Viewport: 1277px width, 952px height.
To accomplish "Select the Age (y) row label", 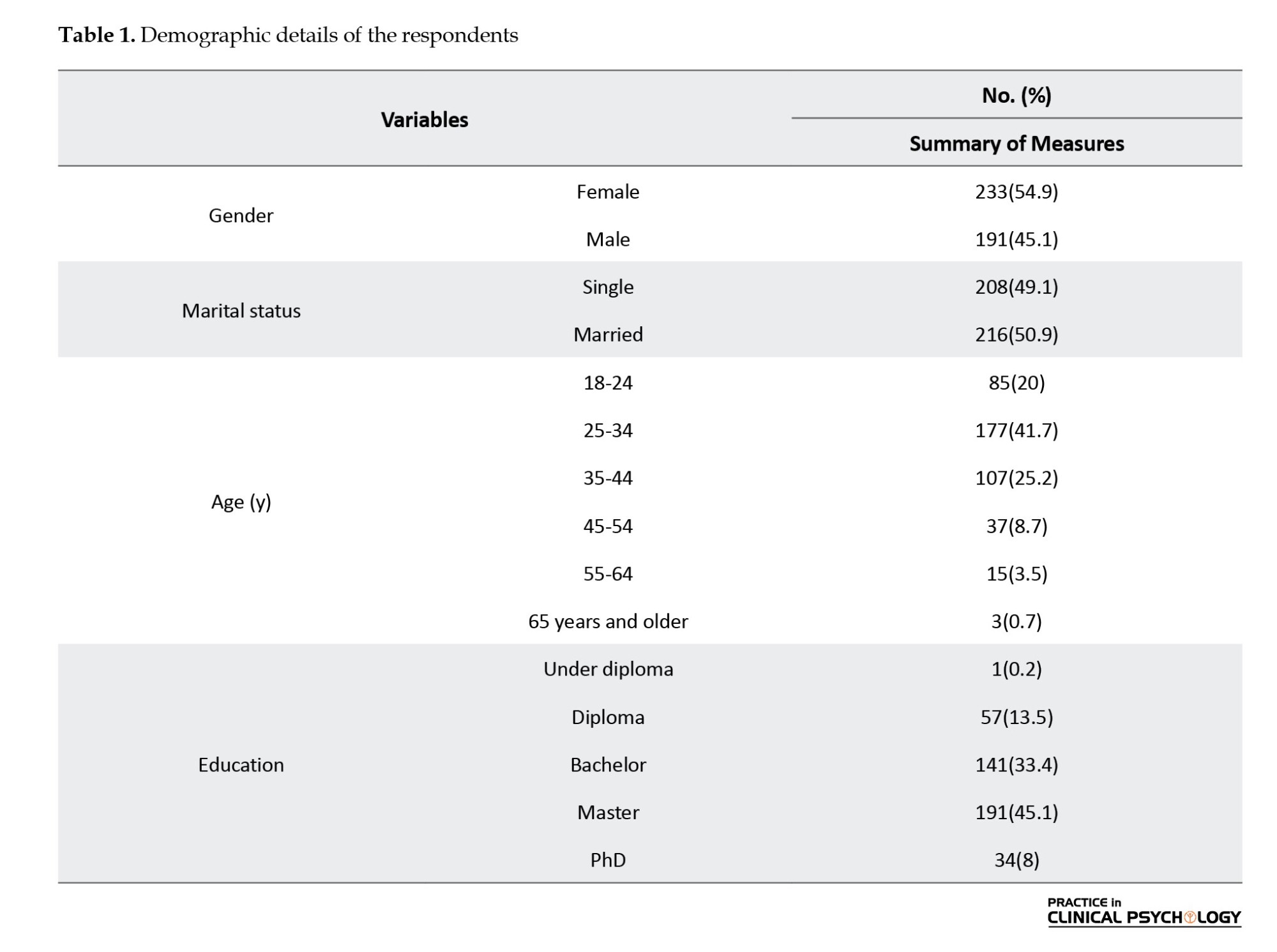I will (x=241, y=502).
